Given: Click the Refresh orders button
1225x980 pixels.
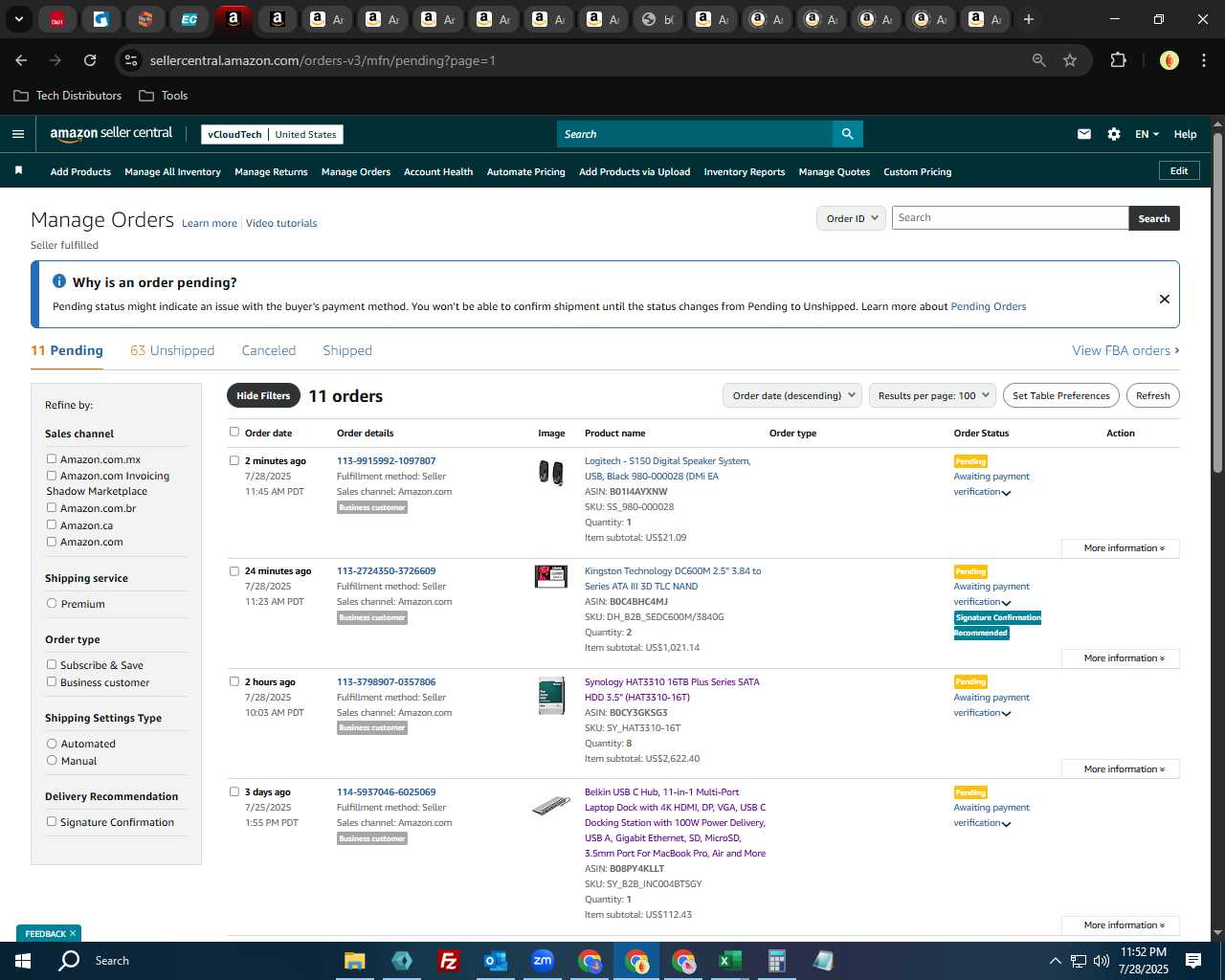Looking at the screenshot, I should pos(1153,395).
